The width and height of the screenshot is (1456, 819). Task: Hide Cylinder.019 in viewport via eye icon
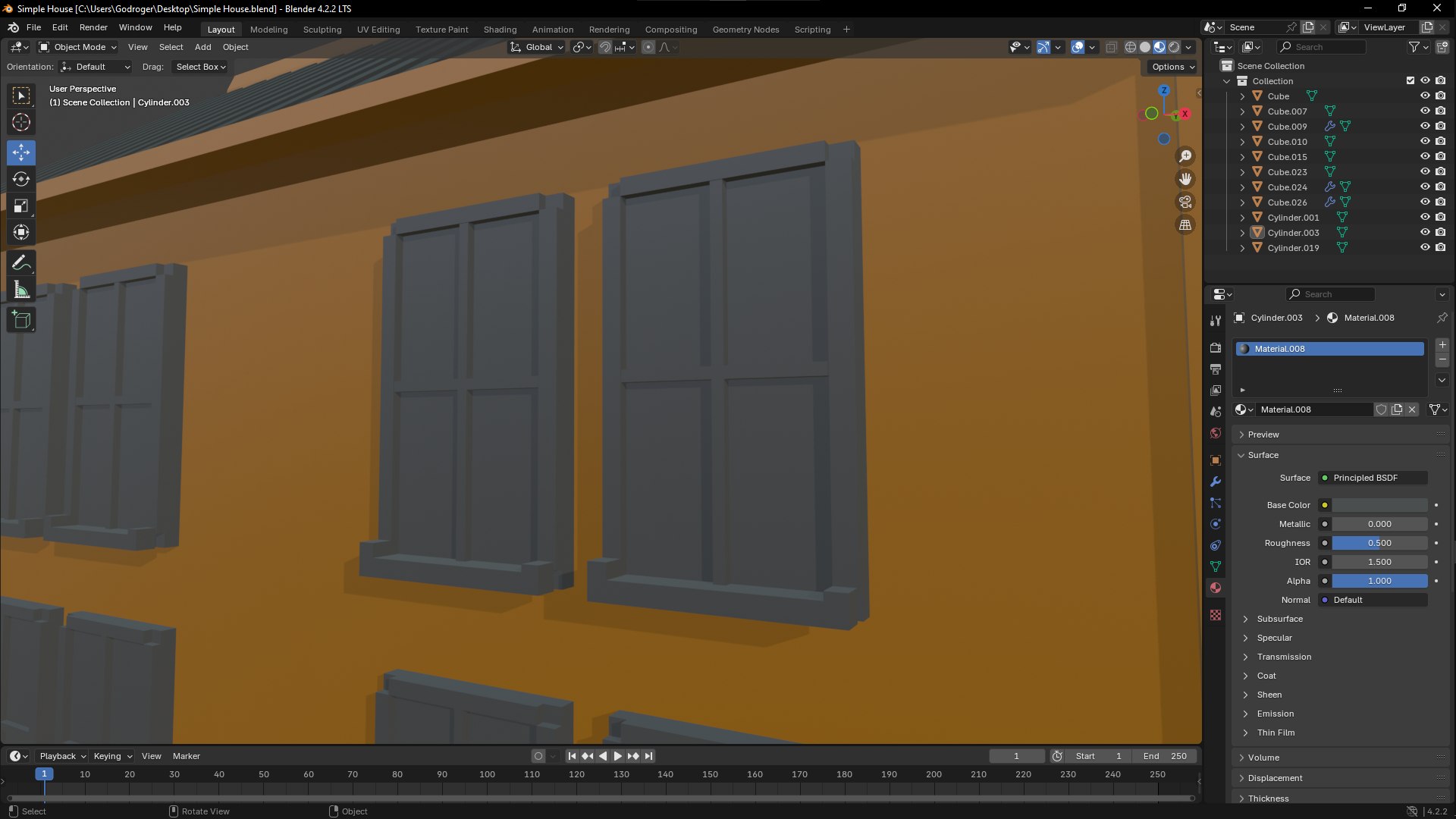point(1425,247)
